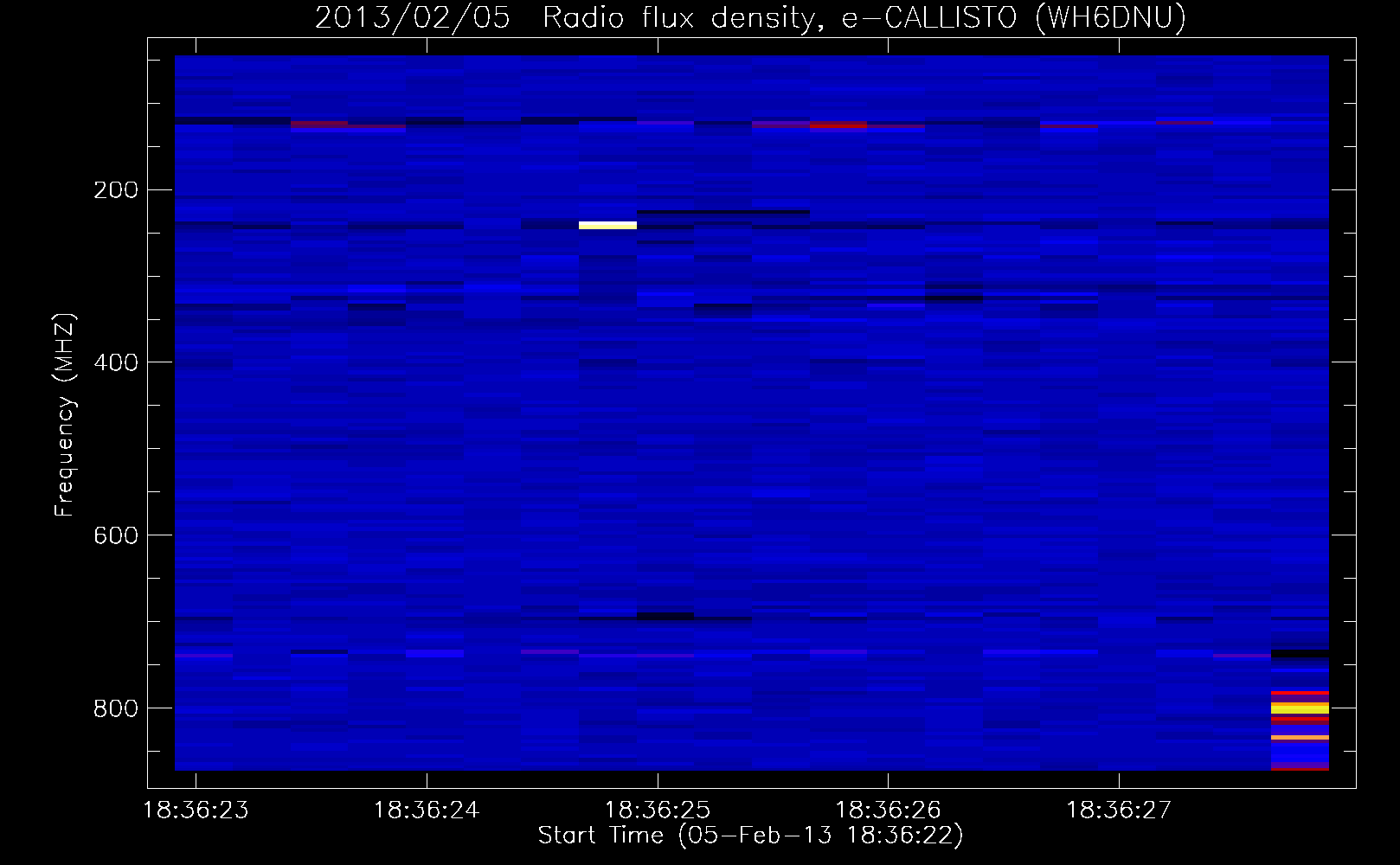Click the 200 frequency axis label
1400x865 pixels.
click(116, 190)
